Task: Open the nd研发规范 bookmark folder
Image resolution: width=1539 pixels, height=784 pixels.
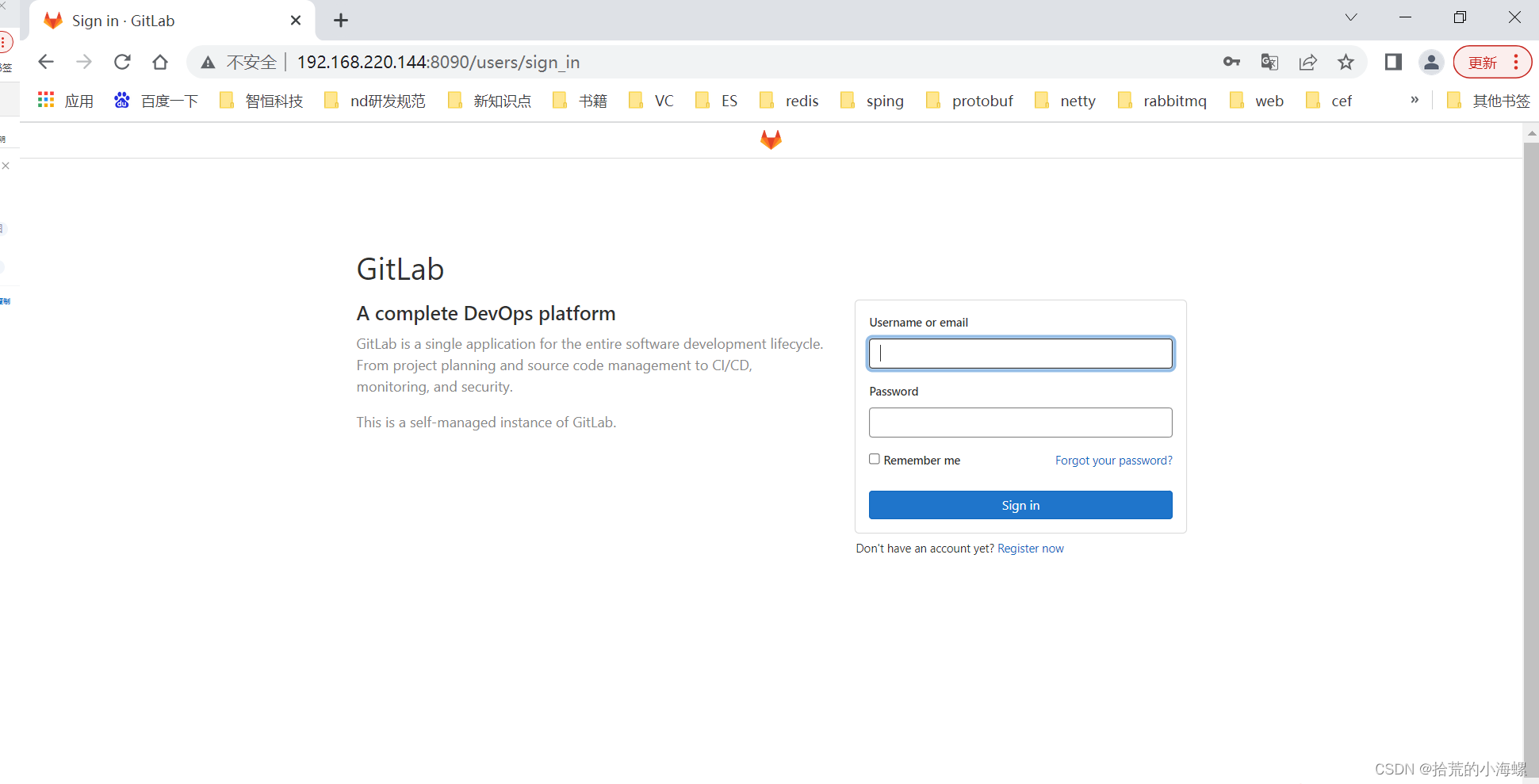Action: (375, 101)
